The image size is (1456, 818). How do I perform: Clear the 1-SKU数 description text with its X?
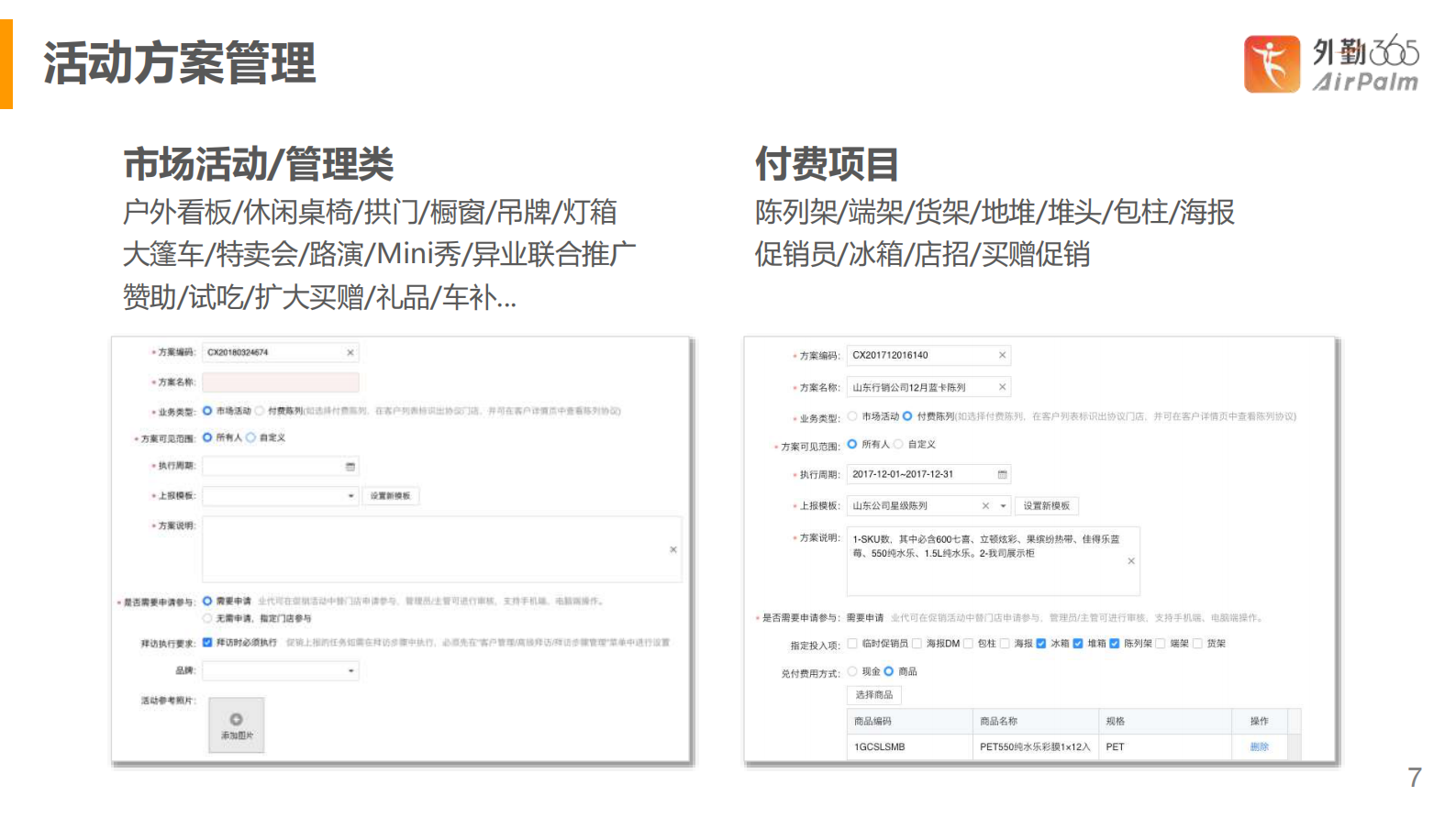click(x=1130, y=561)
